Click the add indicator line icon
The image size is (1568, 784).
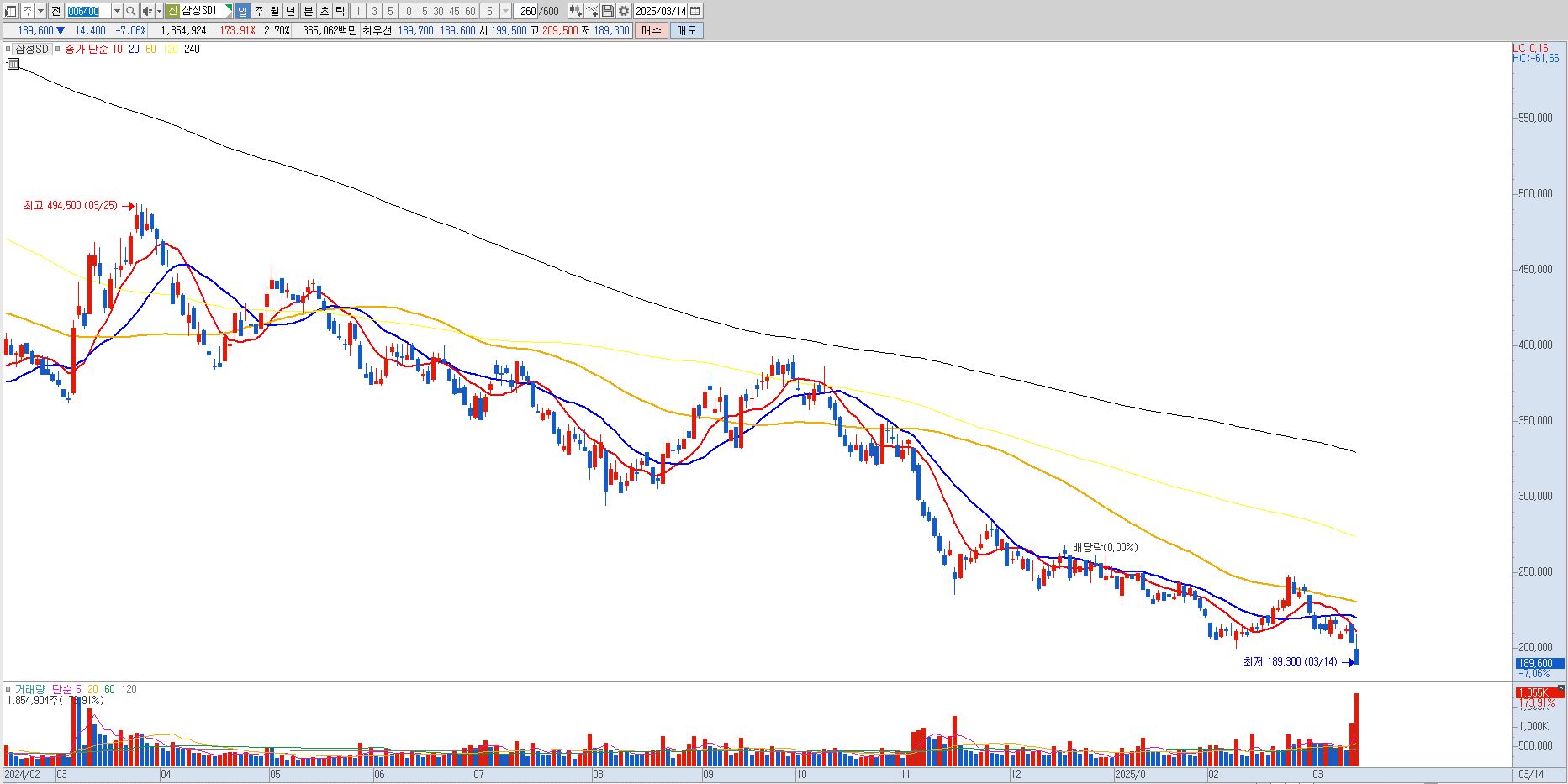click(x=592, y=11)
